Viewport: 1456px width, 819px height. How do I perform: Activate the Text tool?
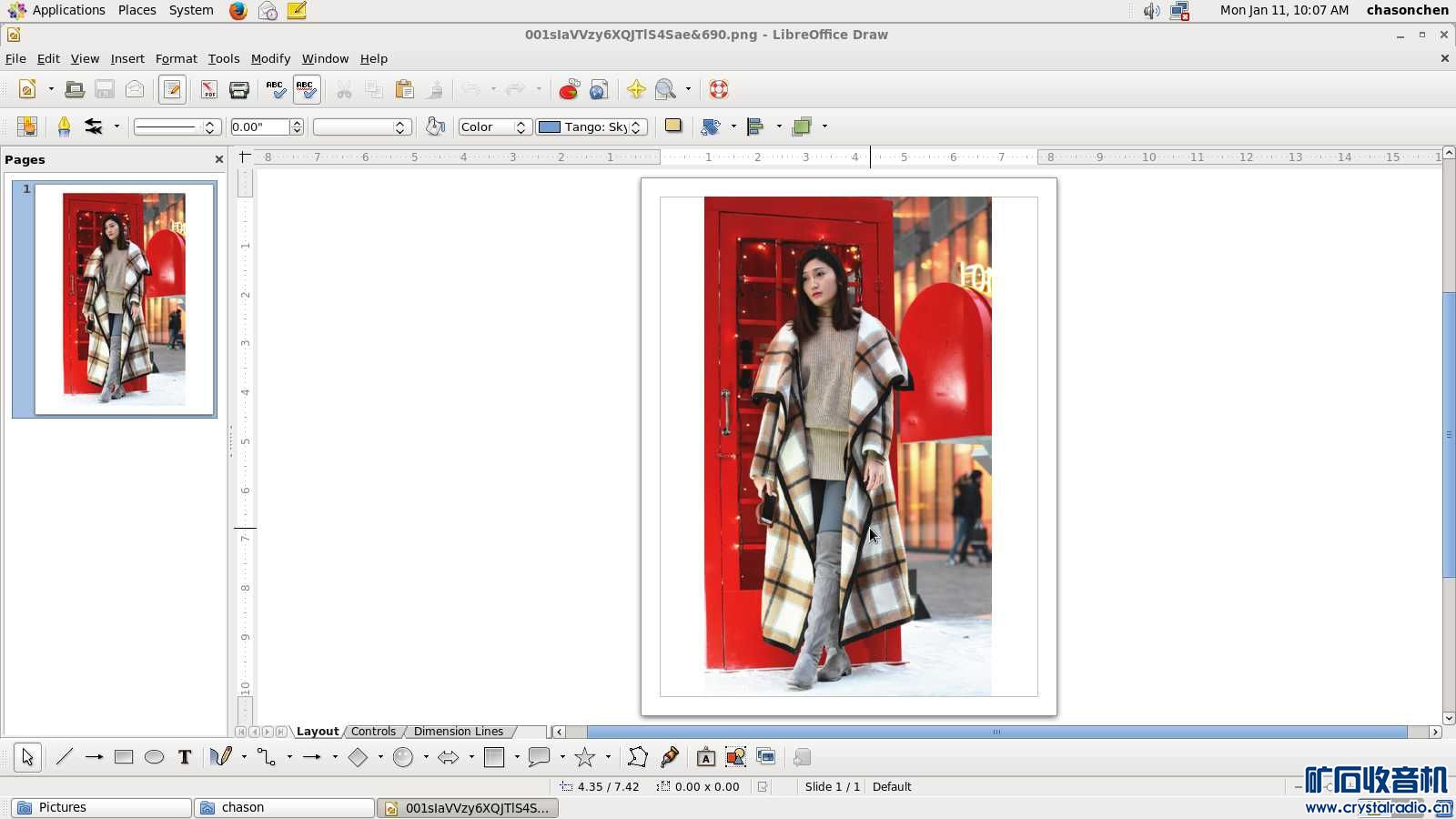(185, 757)
